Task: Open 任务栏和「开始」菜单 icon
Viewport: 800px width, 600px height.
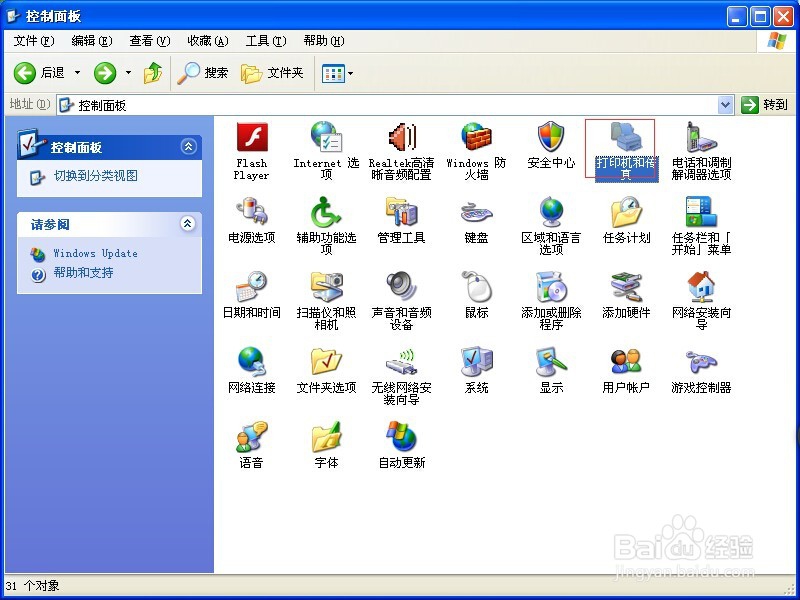Action: (701, 212)
